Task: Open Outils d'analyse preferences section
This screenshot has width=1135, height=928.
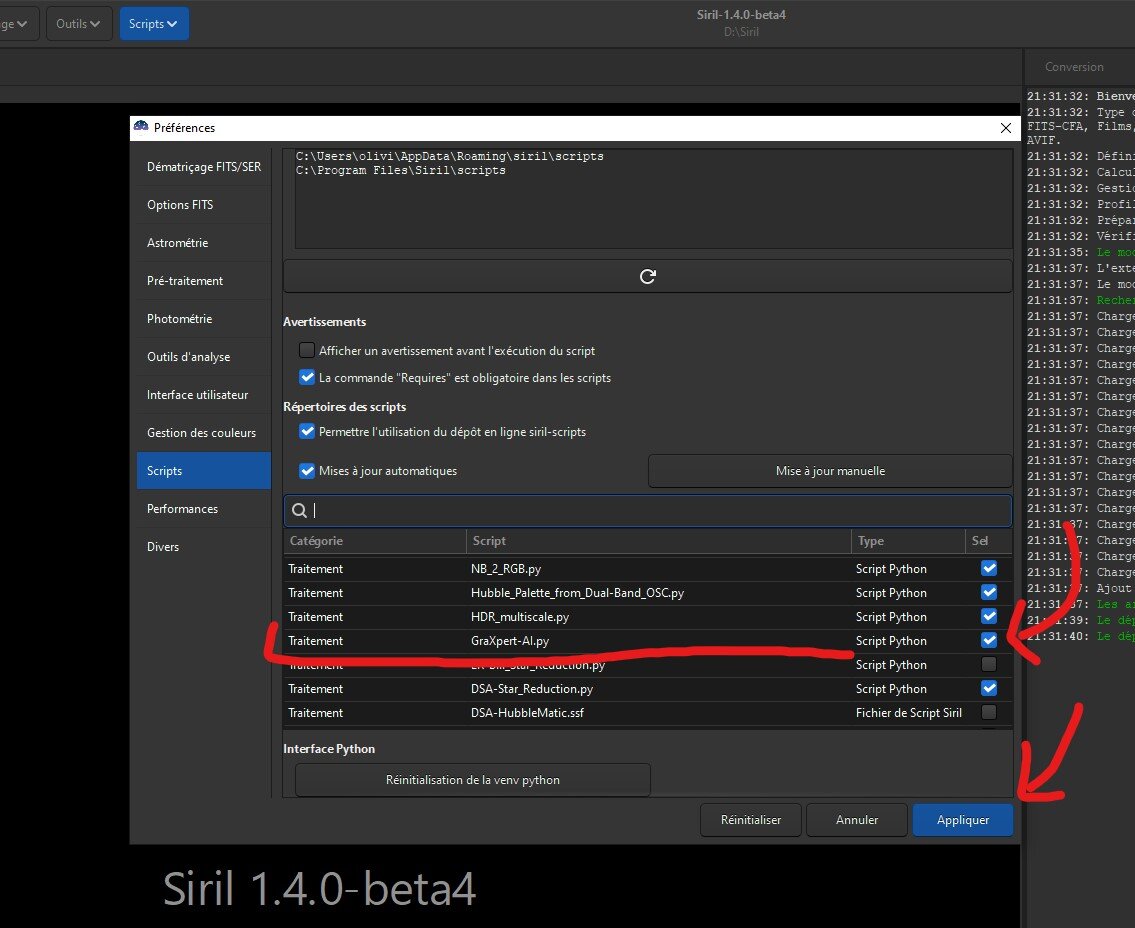Action: click(x=204, y=357)
